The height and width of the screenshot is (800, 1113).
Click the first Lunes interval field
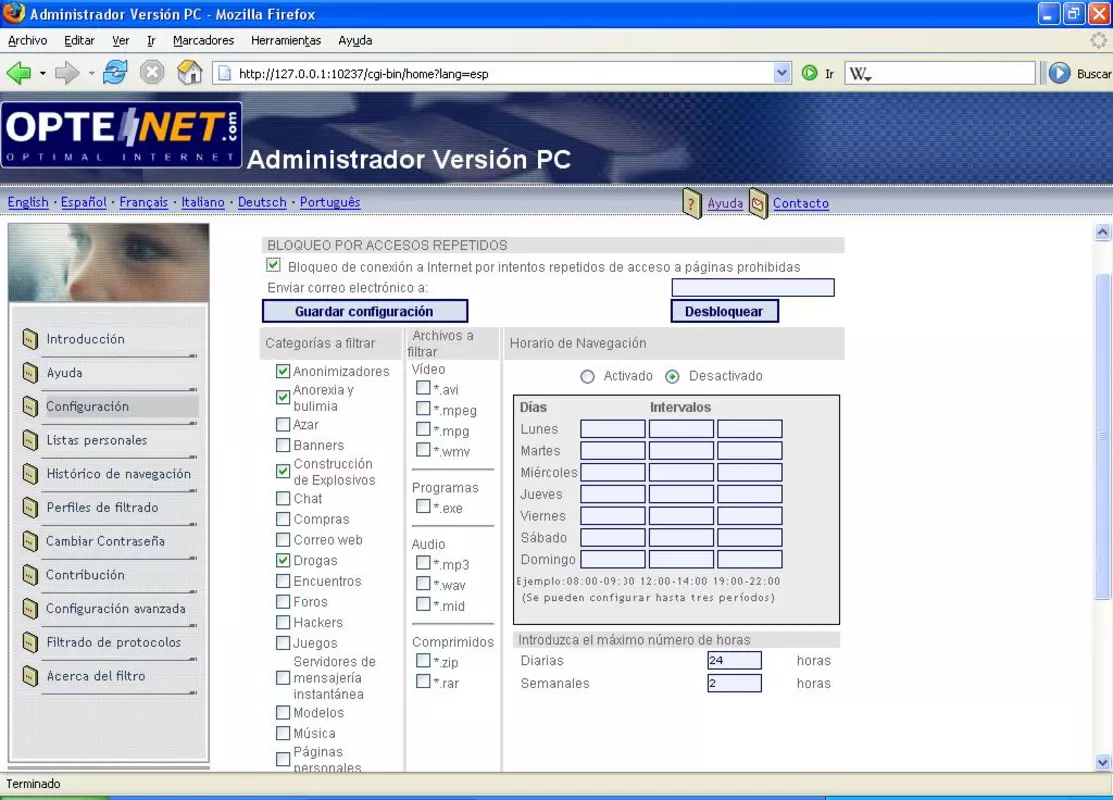(613, 429)
